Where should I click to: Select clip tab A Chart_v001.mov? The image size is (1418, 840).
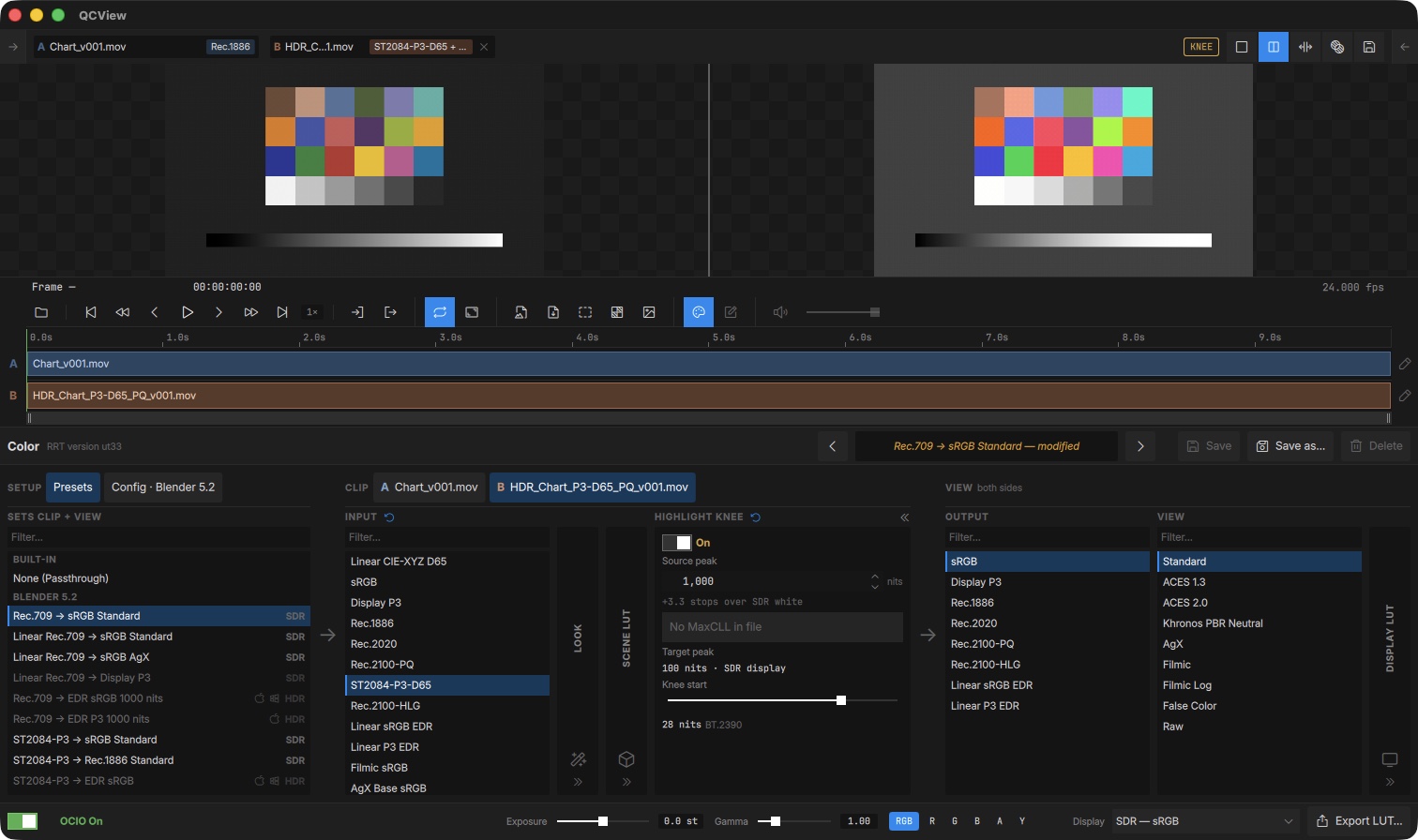click(x=430, y=487)
